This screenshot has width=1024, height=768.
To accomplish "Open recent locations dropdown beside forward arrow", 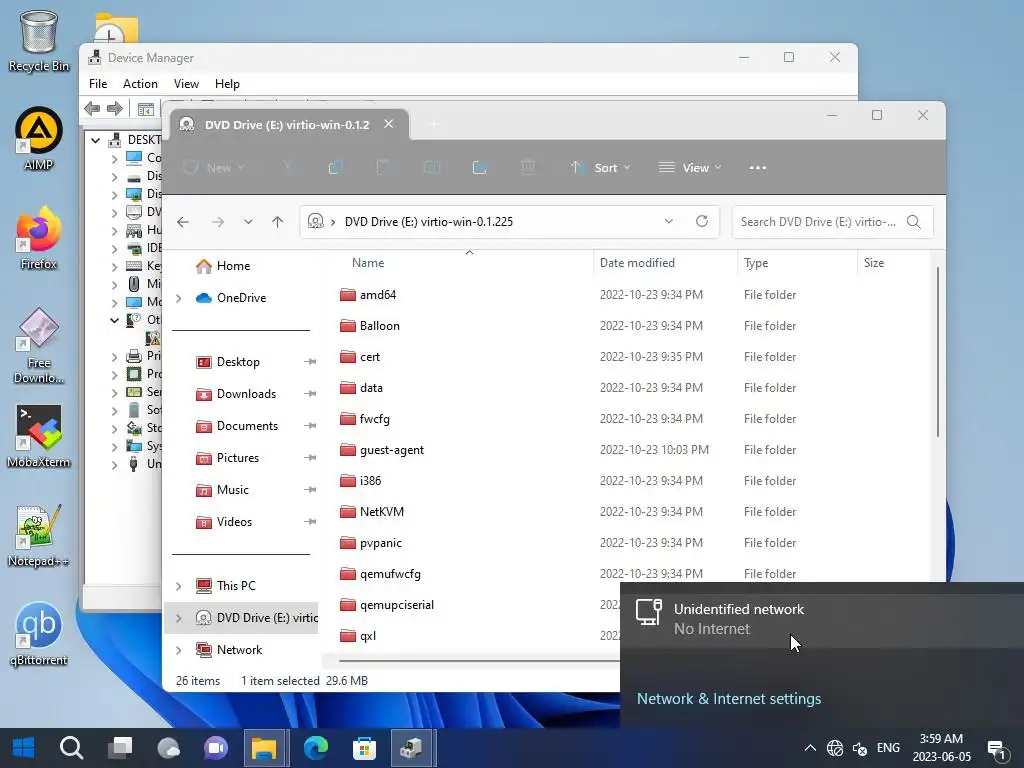I will [x=248, y=222].
